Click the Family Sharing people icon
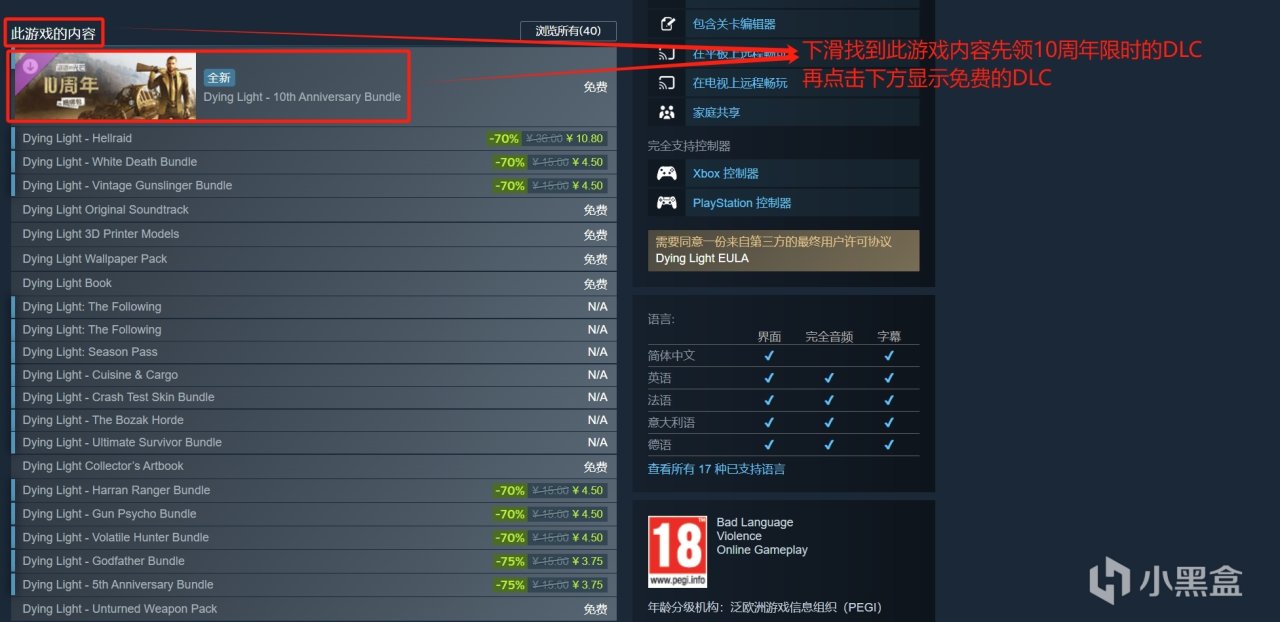The width and height of the screenshot is (1280, 622). click(x=667, y=112)
